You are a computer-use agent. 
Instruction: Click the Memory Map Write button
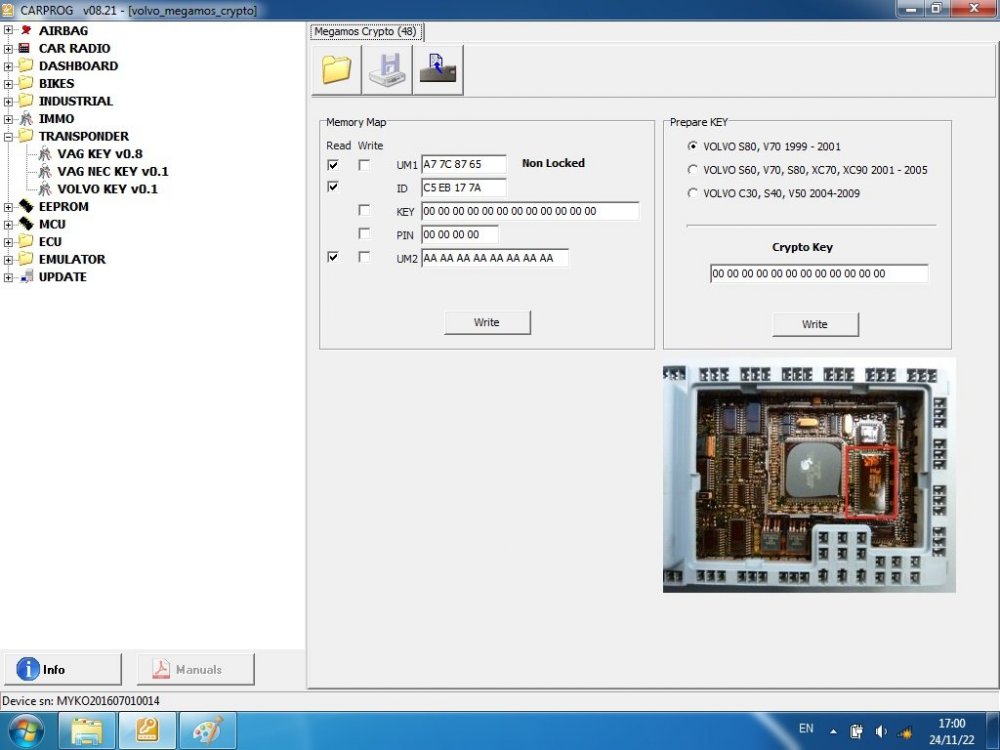[487, 322]
